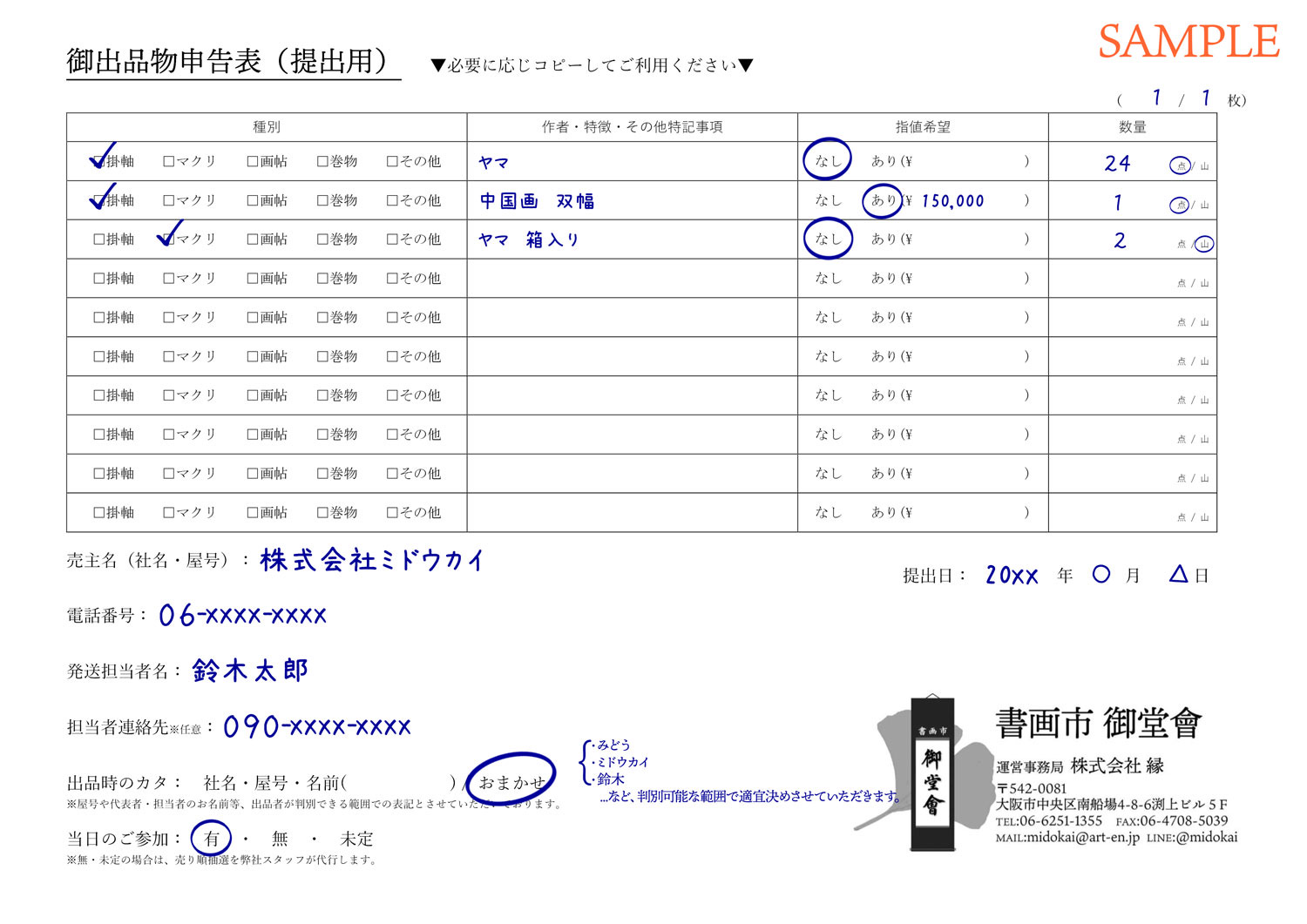Click the blue checkmark on first row 掛軸

click(x=103, y=158)
